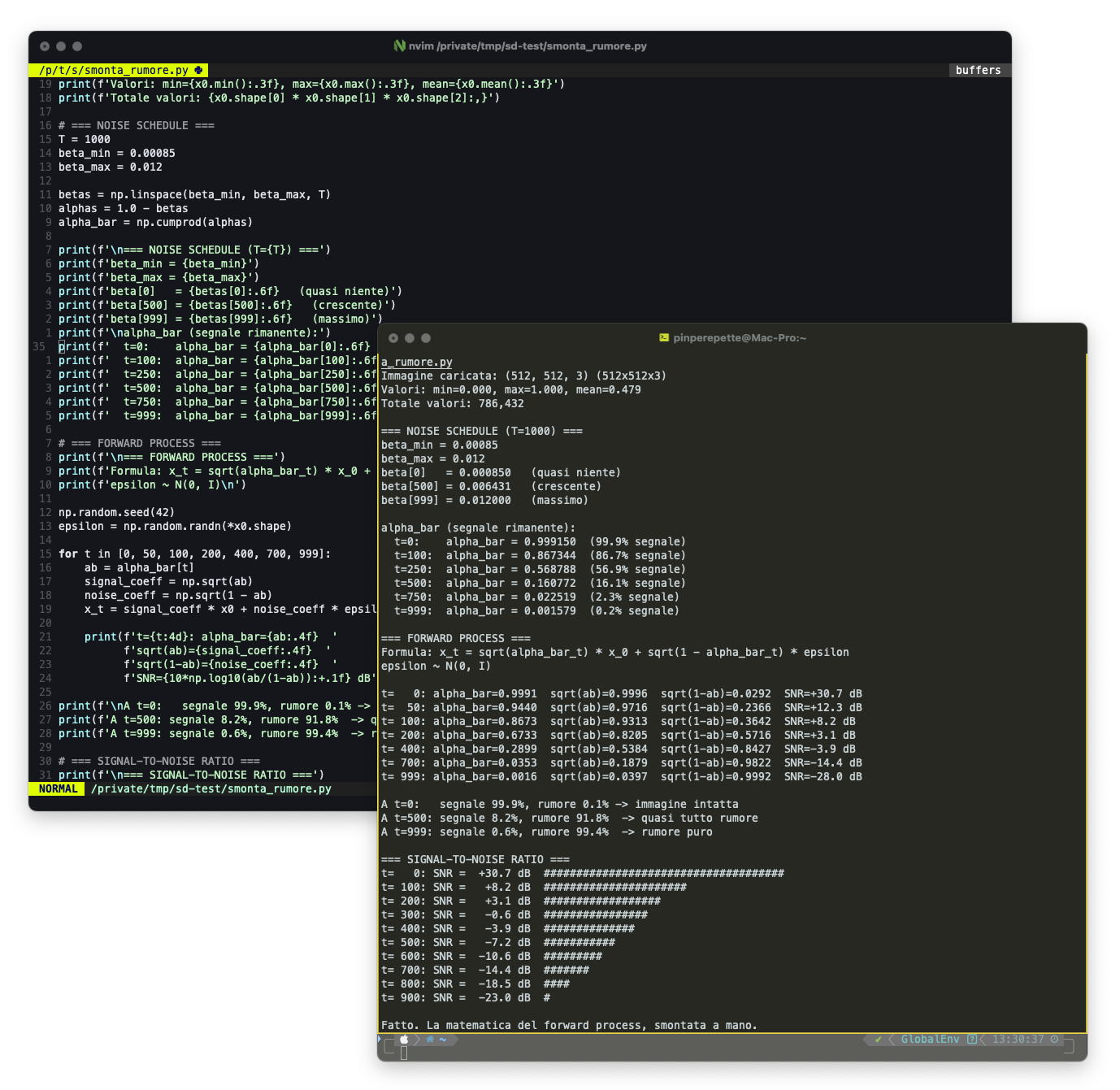Click the file path in the Neovim statusline

[211, 788]
